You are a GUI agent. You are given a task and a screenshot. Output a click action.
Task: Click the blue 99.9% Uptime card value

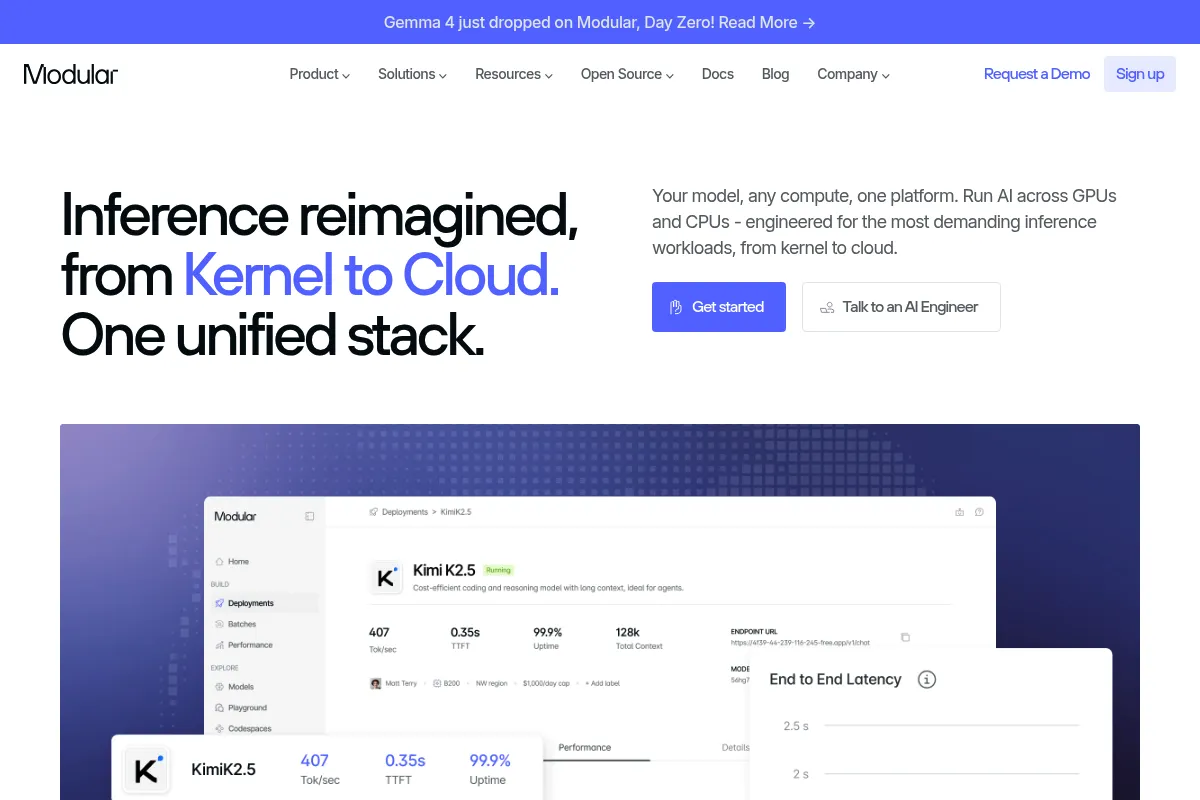[x=490, y=761]
